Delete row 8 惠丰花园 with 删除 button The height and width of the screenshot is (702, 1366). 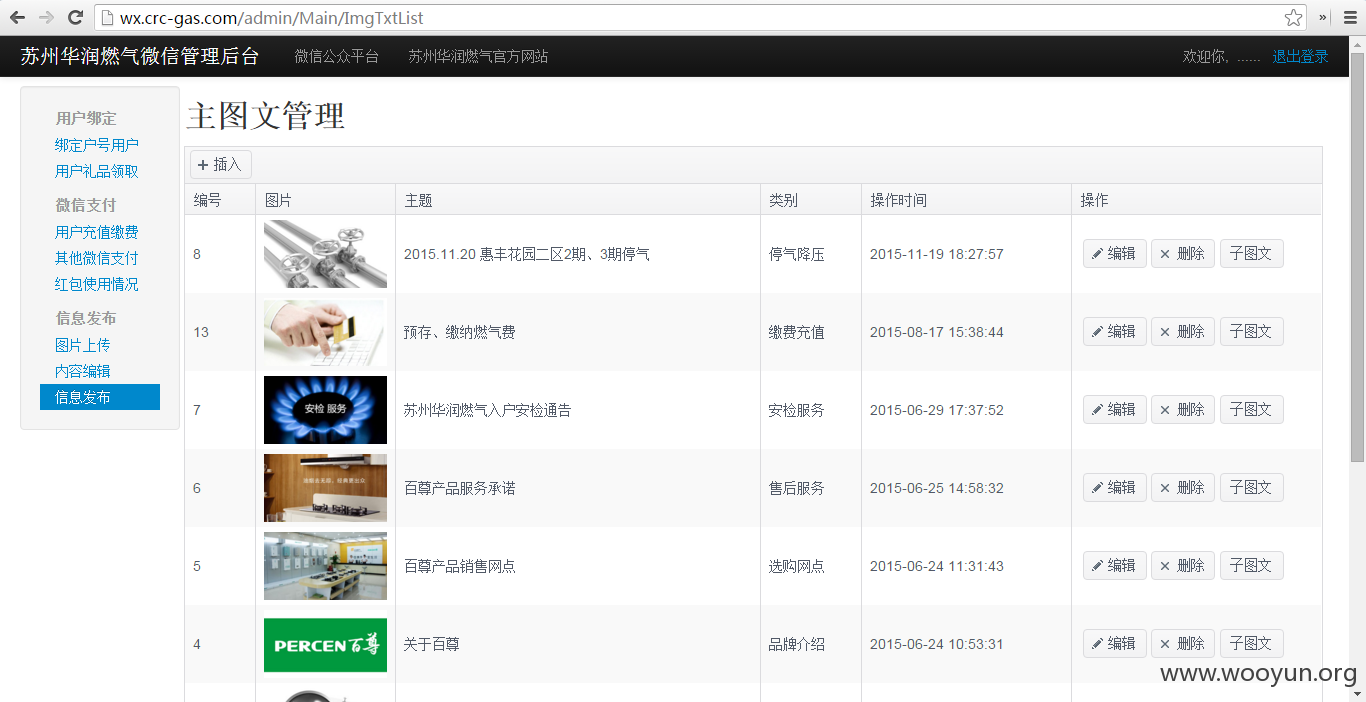coord(1183,254)
